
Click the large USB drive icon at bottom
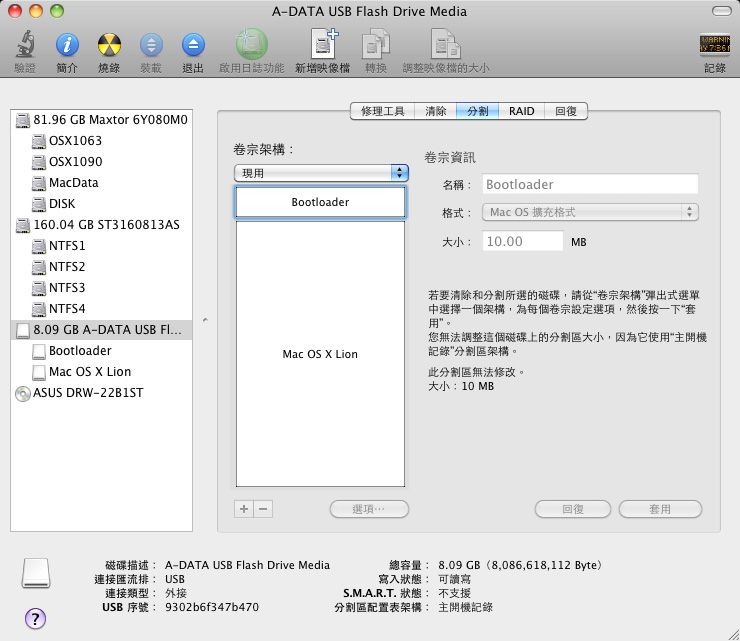[x=36, y=573]
